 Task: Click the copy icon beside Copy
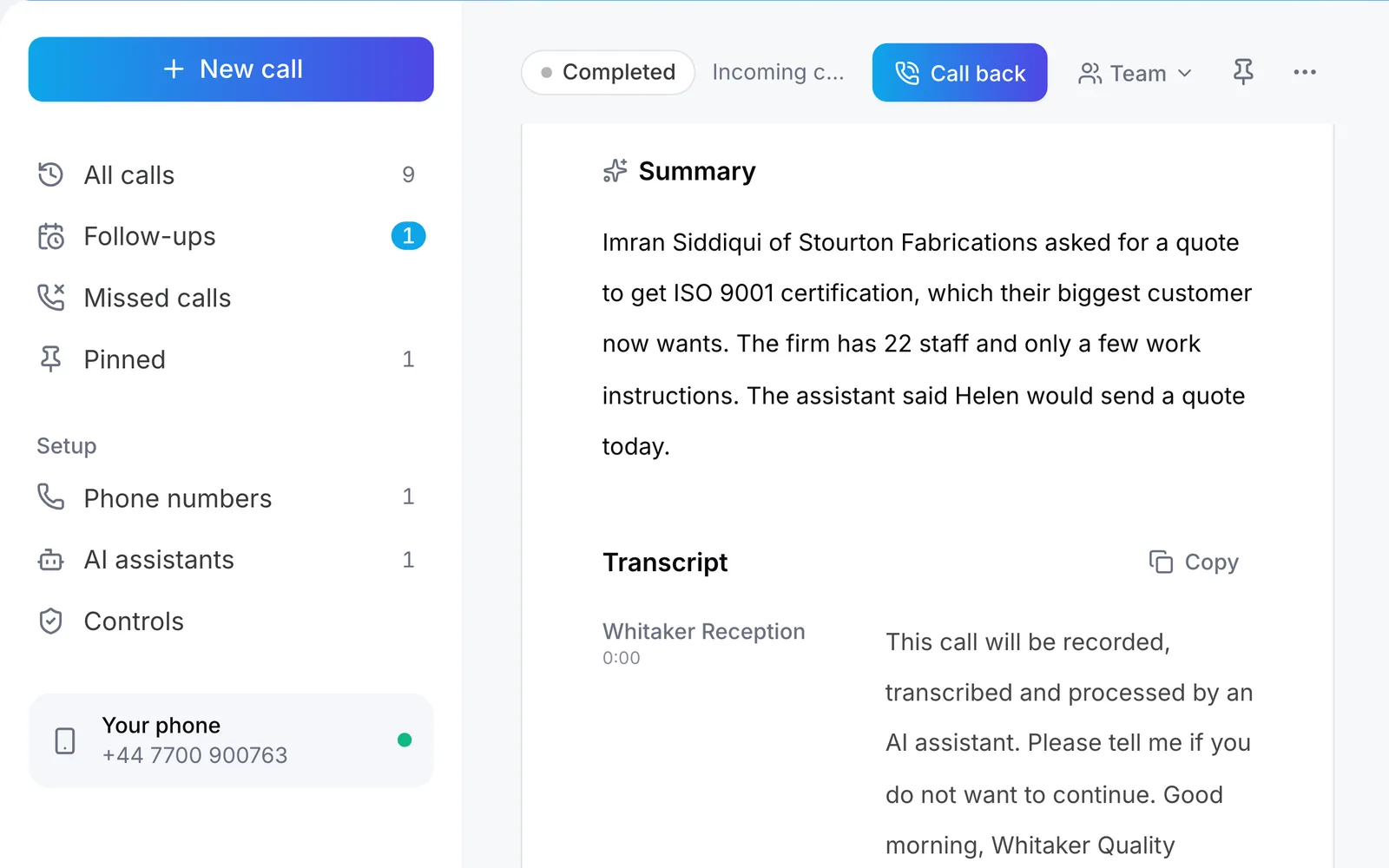(x=1161, y=562)
